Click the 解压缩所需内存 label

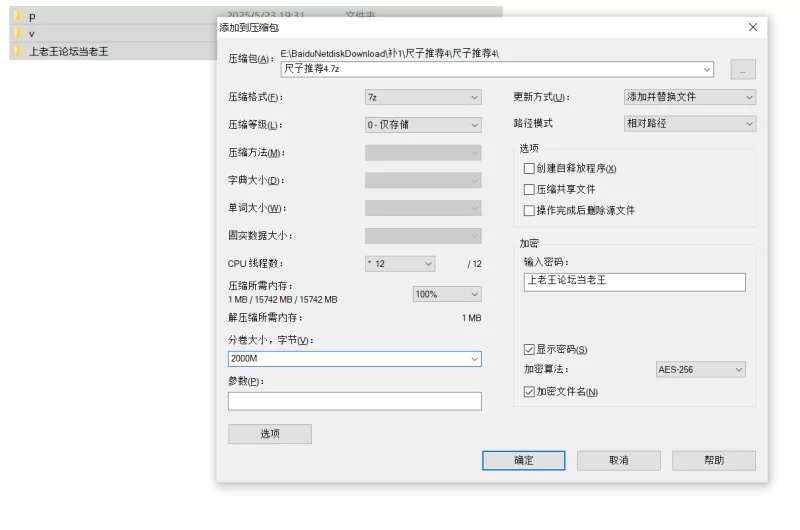coord(265,317)
